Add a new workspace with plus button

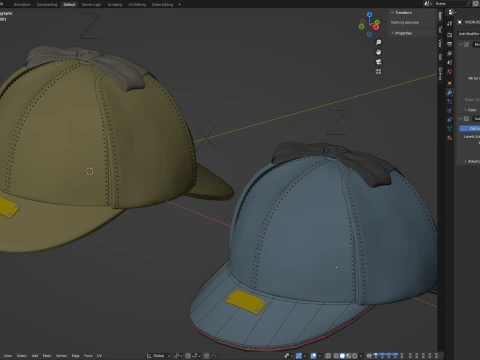[180, 4]
